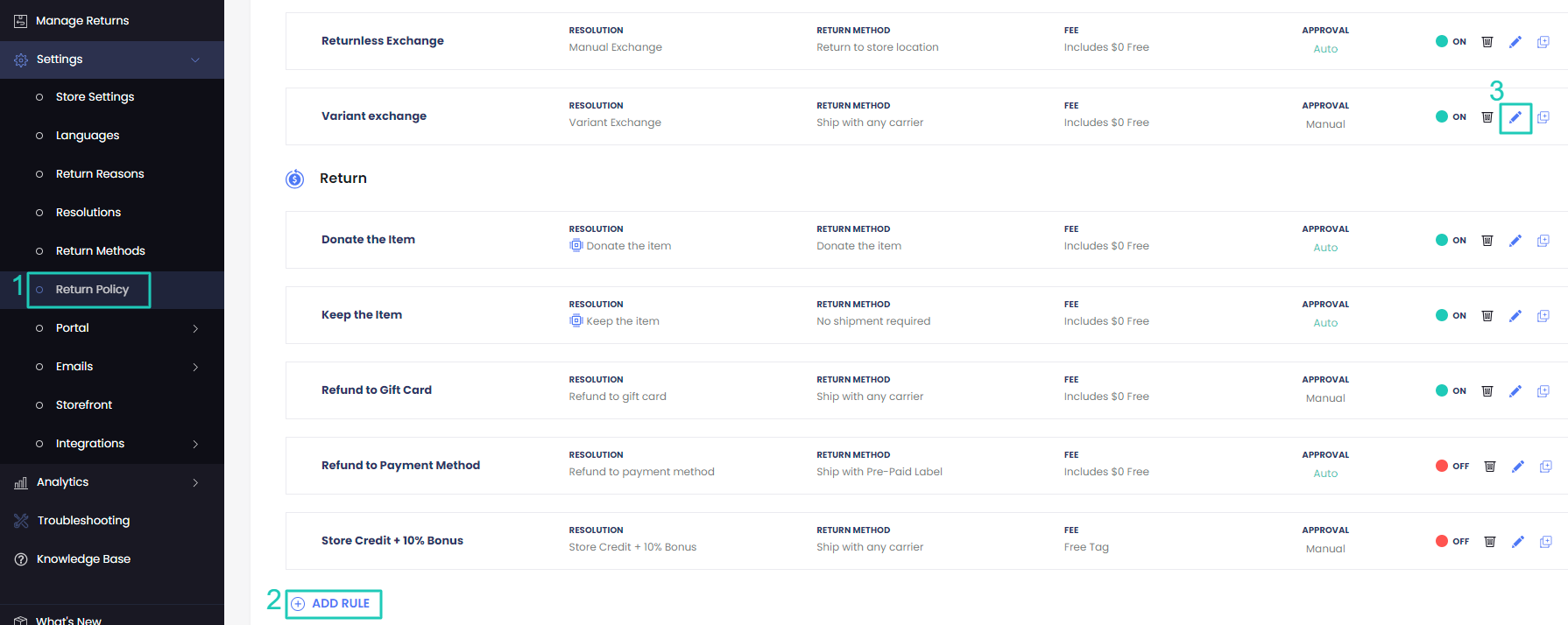The width and height of the screenshot is (1568, 625).
Task: Enable the Refund to Payment Method rule
Action: tap(1451, 467)
